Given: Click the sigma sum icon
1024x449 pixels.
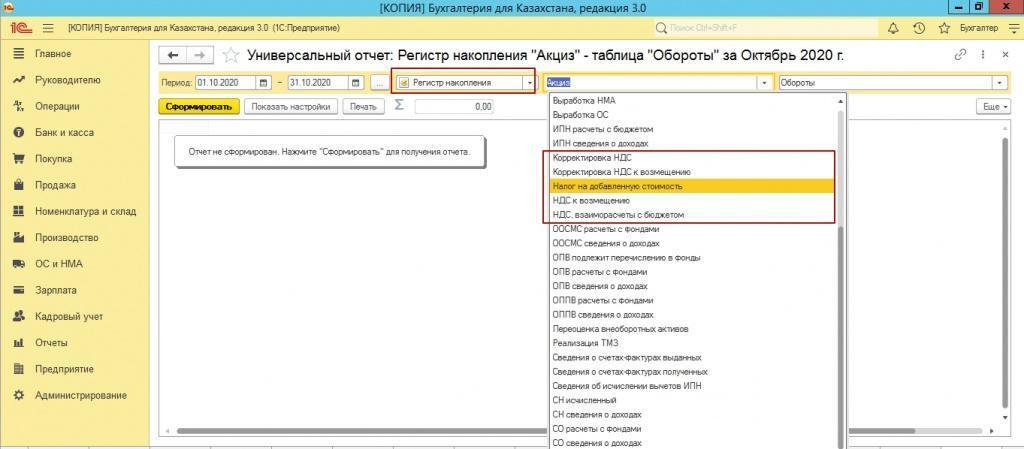Looking at the screenshot, I should point(400,105).
